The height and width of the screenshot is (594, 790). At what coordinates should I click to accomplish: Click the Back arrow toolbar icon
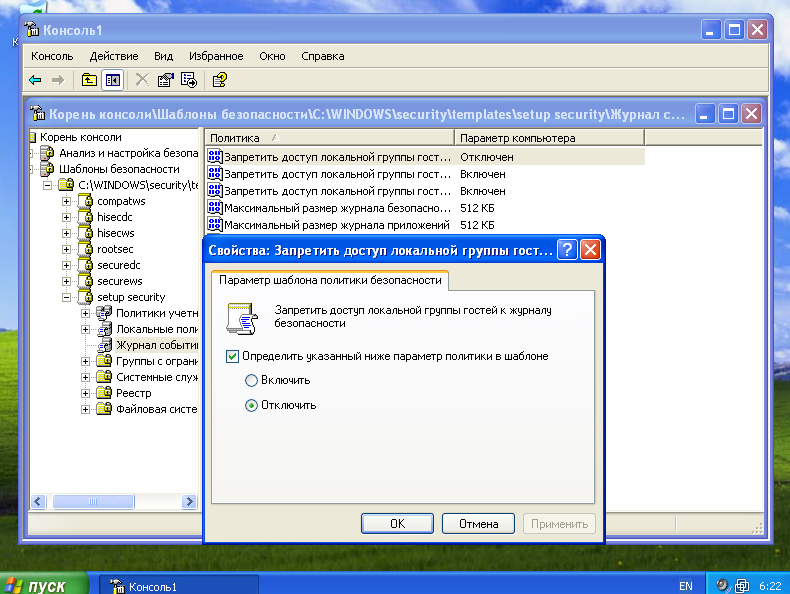(x=35, y=80)
